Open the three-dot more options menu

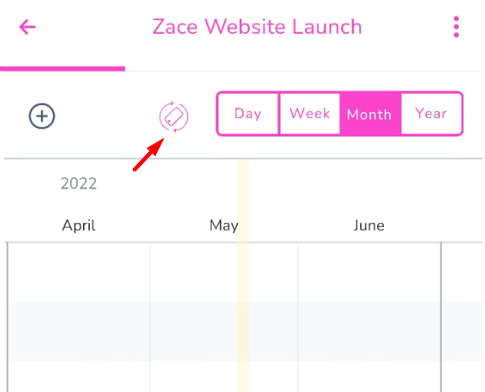pyautogui.click(x=456, y=27)
